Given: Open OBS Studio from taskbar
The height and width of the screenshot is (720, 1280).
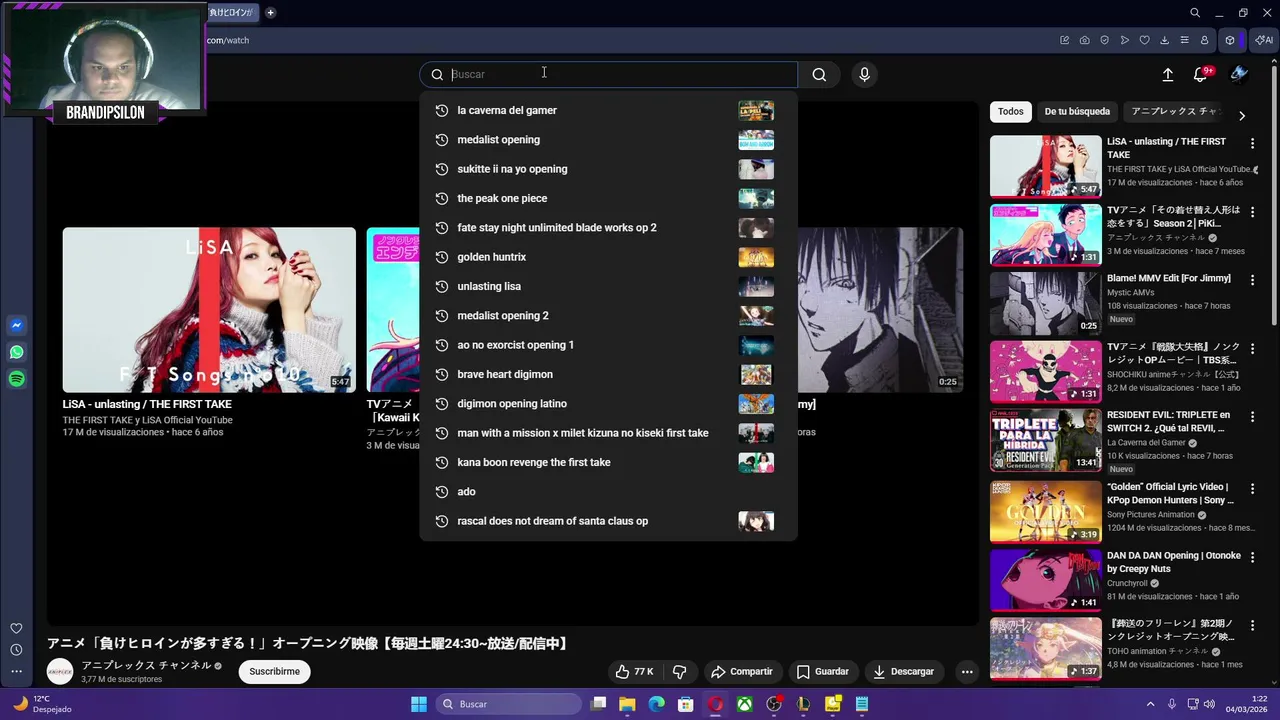Looking at the screenshot, I should 774,704.
